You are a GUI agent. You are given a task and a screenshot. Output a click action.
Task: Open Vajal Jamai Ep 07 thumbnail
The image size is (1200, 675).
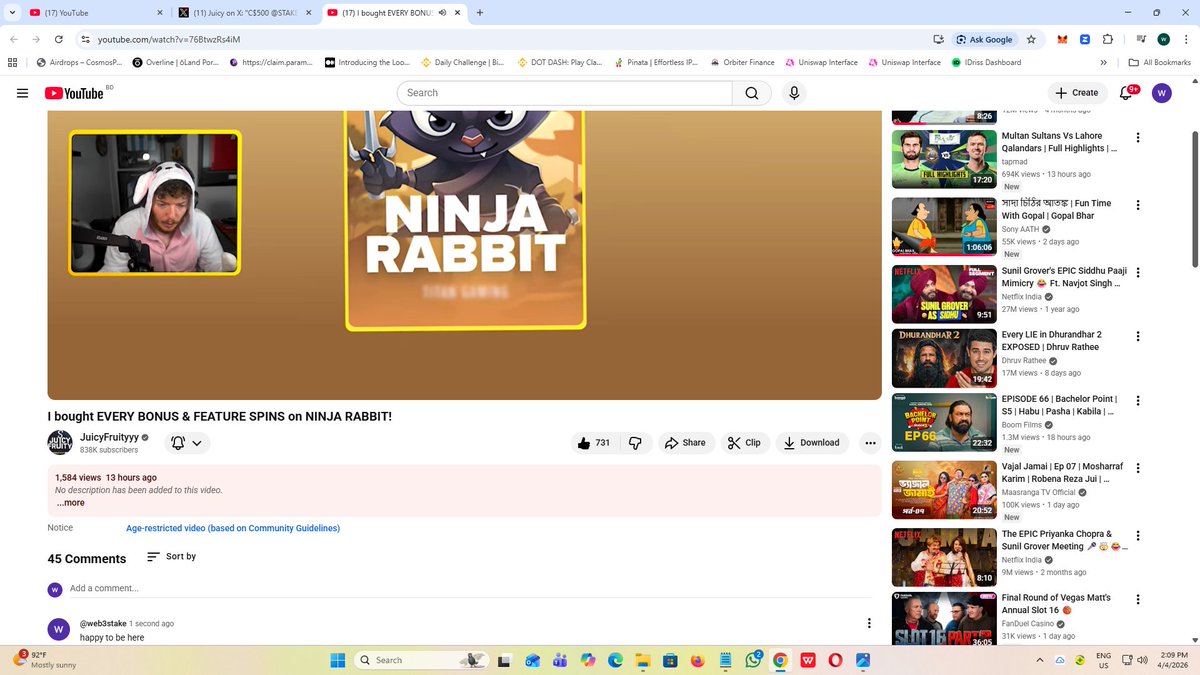point(943,489)
